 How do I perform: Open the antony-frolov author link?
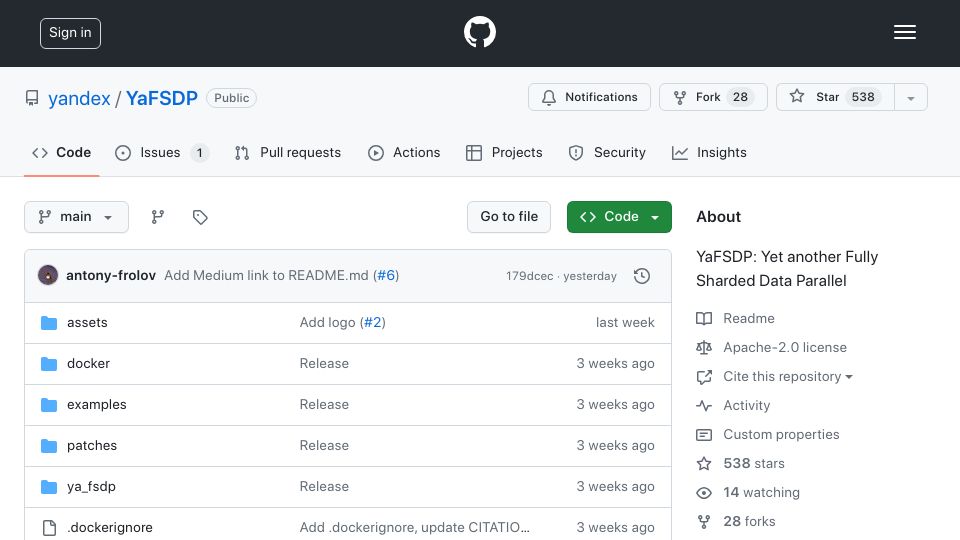[x=111, y=276]
